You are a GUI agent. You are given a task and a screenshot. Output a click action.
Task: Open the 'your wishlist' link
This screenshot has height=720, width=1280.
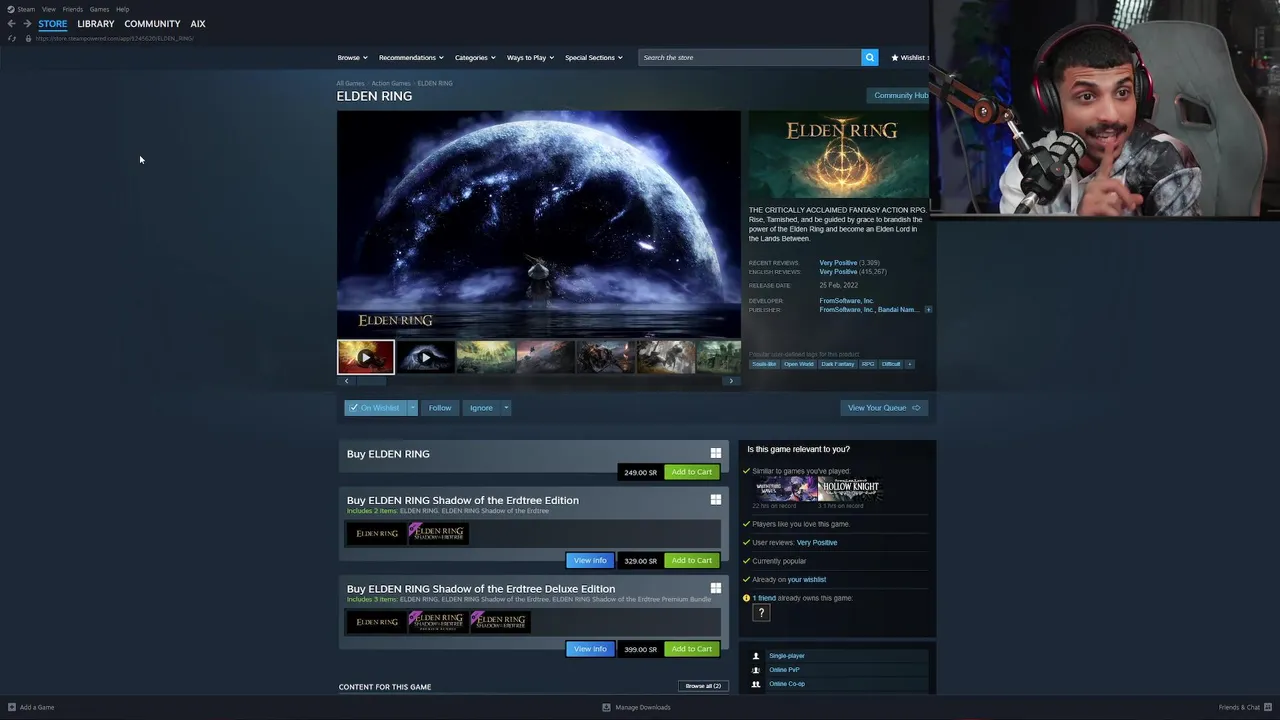click(807, 580)
